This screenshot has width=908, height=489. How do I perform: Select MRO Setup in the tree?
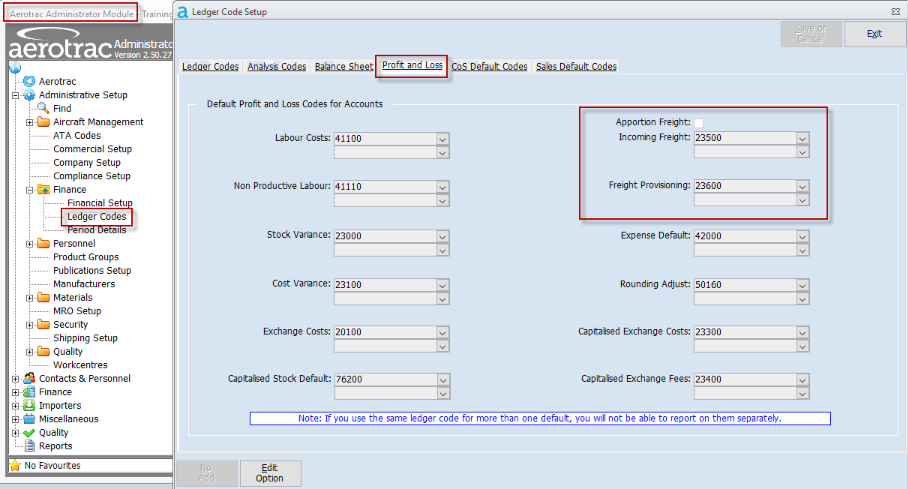pyautogui.click(x=77, y=311)
